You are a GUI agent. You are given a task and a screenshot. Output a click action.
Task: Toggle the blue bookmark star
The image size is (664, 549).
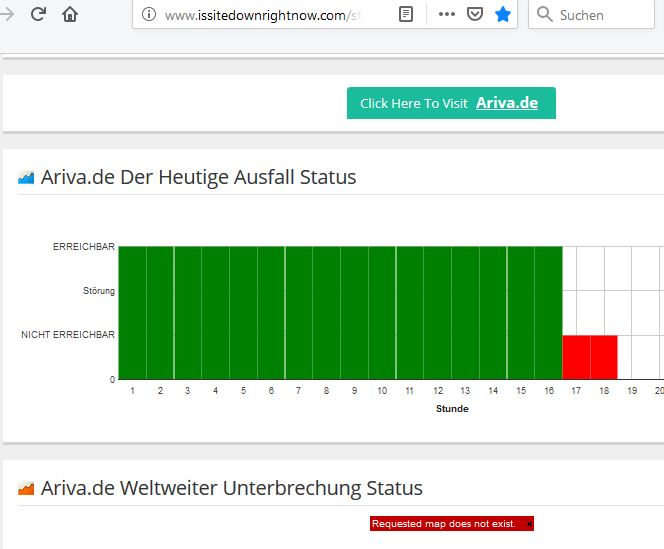click(x=503, y=14)
